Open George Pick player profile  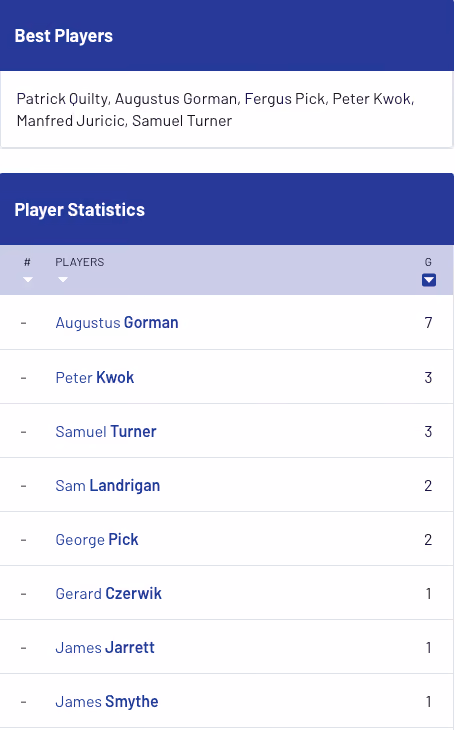coord(97,539)
